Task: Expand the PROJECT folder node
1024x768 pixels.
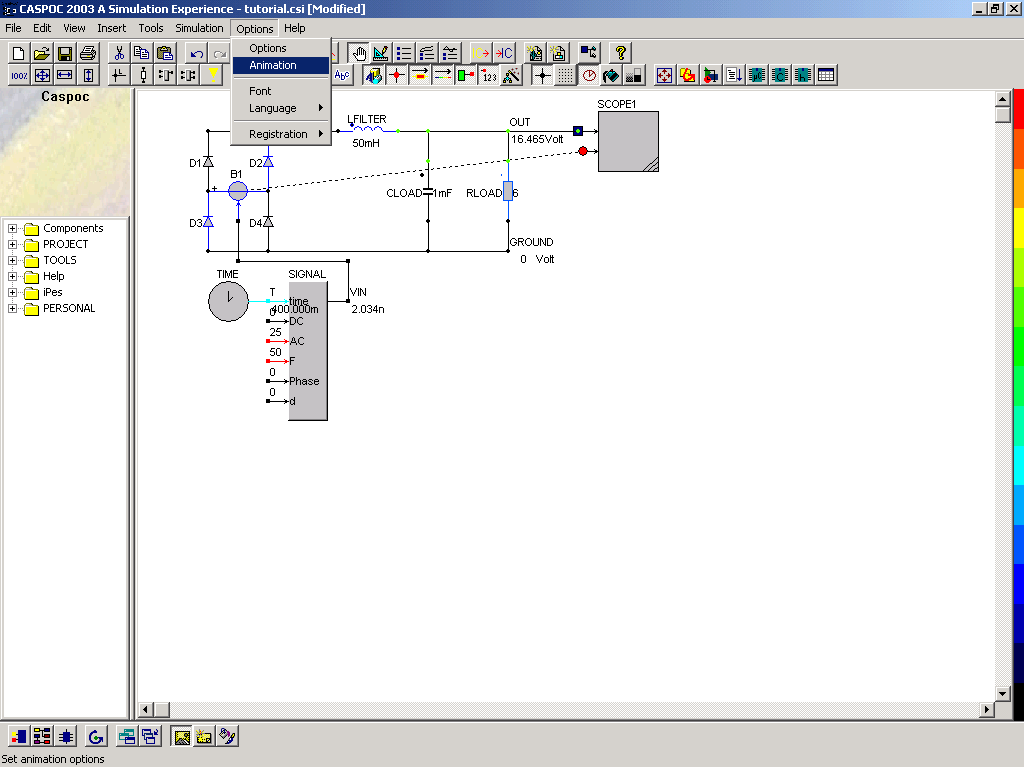Action: pyautogui.click(x=12, y=244)
